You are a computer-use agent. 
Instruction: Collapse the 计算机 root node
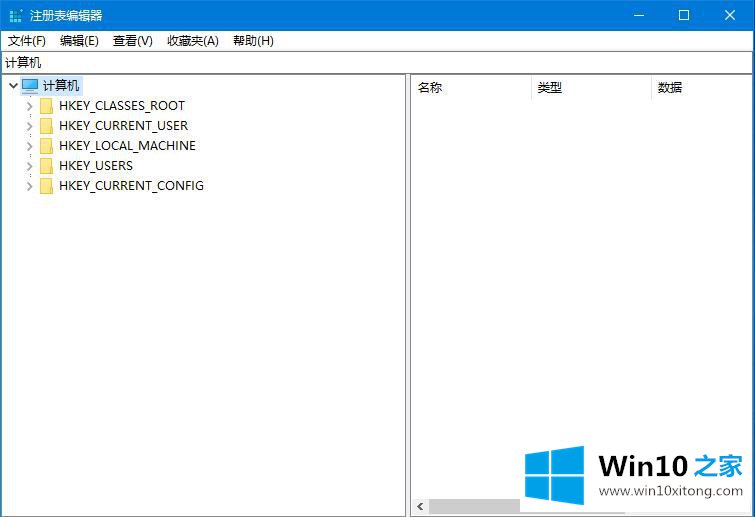tap(12, 86)
